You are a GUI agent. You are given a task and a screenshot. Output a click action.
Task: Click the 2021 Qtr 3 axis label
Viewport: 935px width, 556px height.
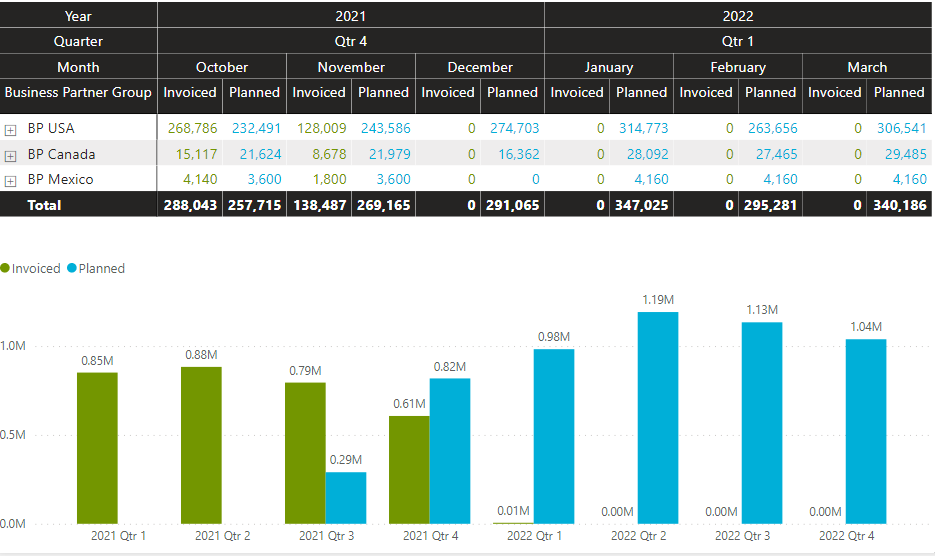point(327,536)
